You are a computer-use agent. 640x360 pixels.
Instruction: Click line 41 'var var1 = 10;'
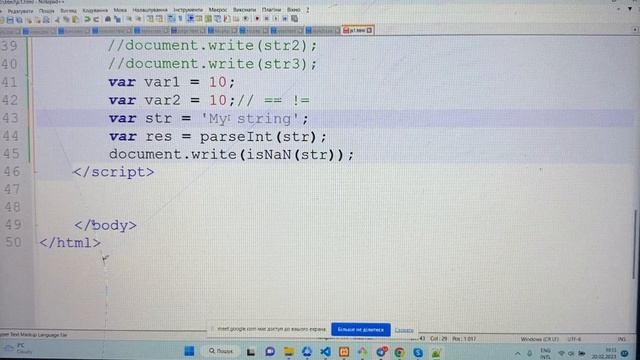pos(172,82)
